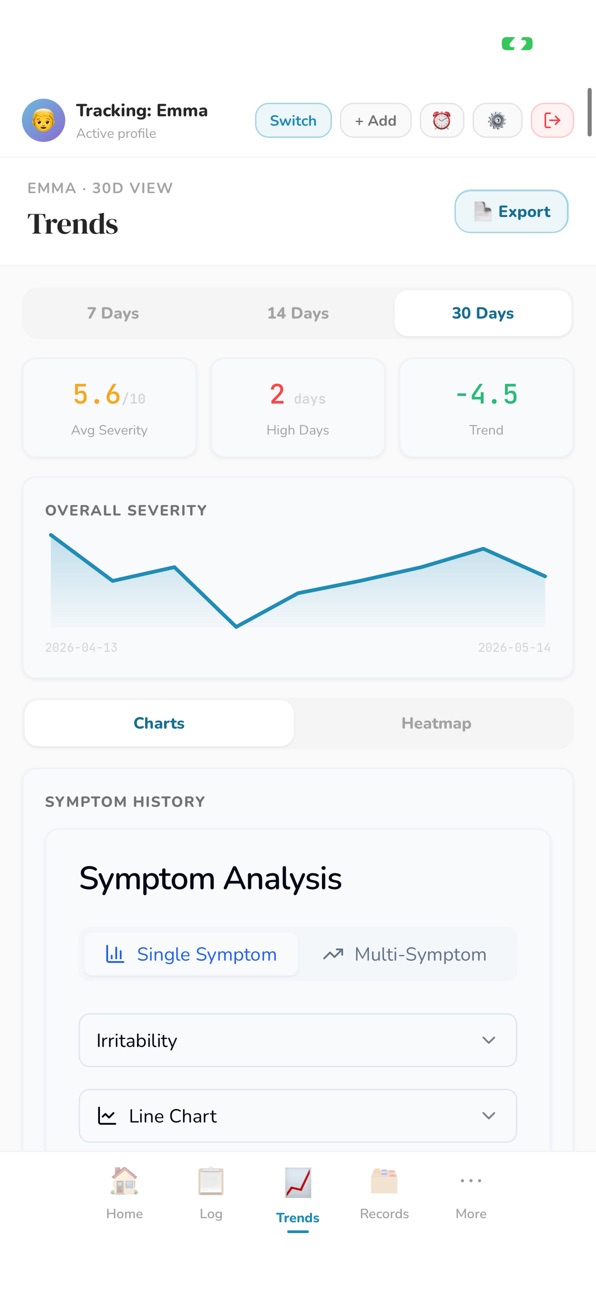Open reminders with the alarm clock icon
The height and width of the screenshot is (1290, 596).
441,120
